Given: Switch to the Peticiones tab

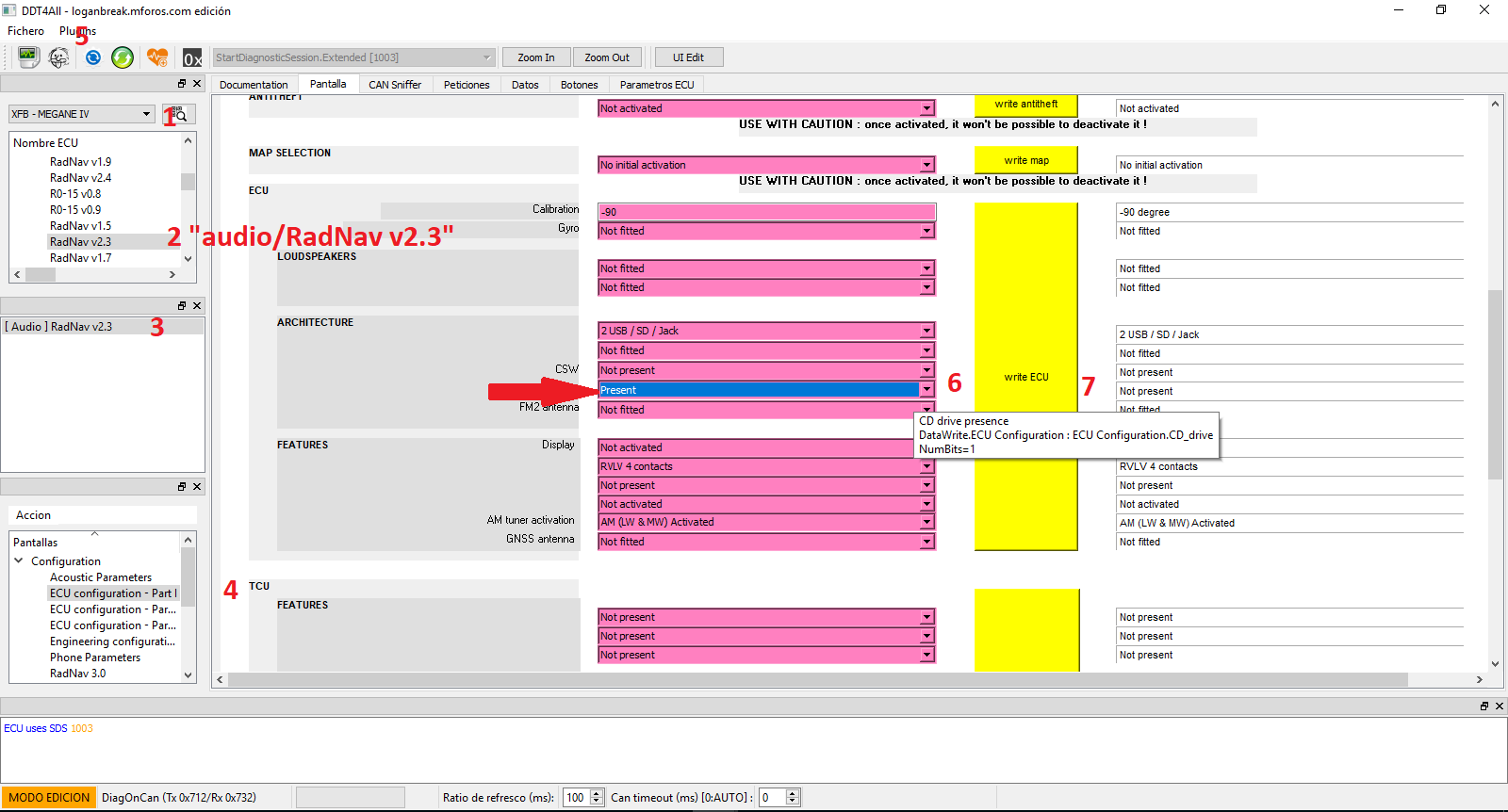Looking at the screenshot, I should click(x=467, y=85).
